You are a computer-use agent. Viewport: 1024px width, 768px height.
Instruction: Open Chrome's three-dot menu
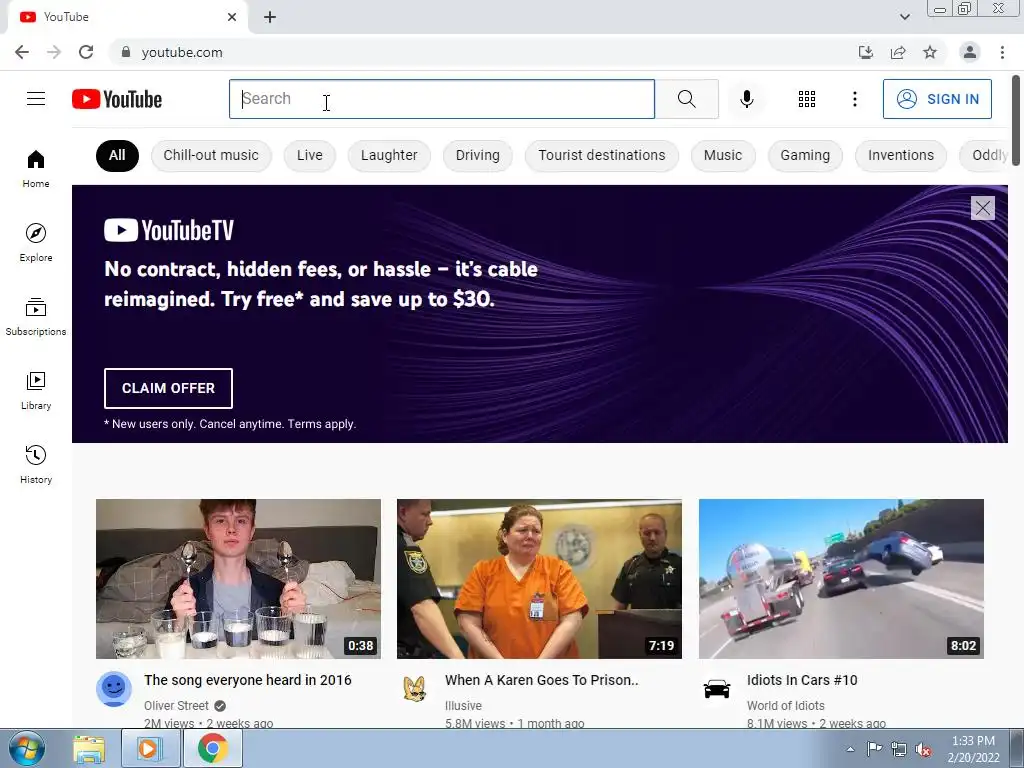coord(1002,52)
